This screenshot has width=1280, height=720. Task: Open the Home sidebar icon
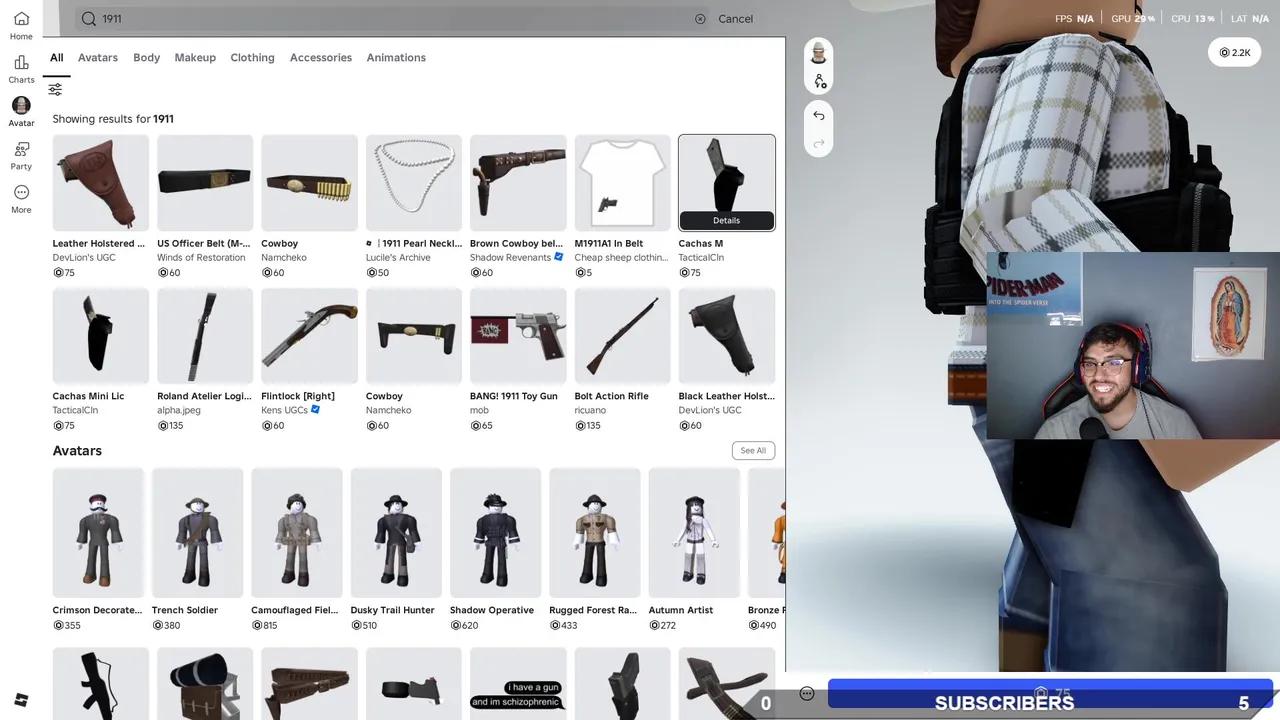point(21,25)
